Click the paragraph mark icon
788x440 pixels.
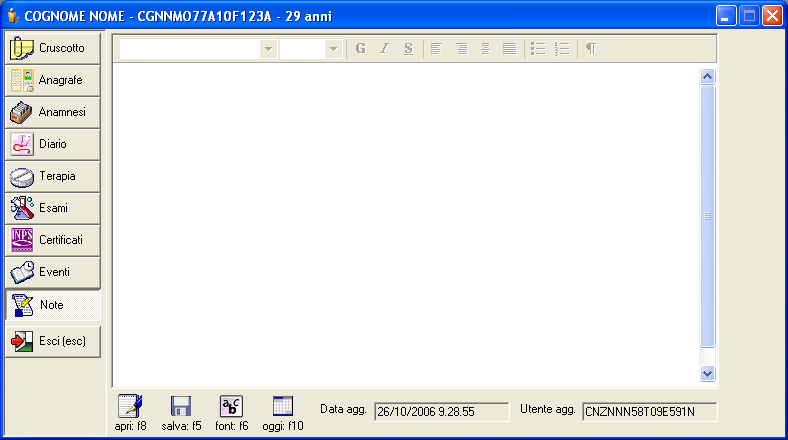[x=590, y=48]
